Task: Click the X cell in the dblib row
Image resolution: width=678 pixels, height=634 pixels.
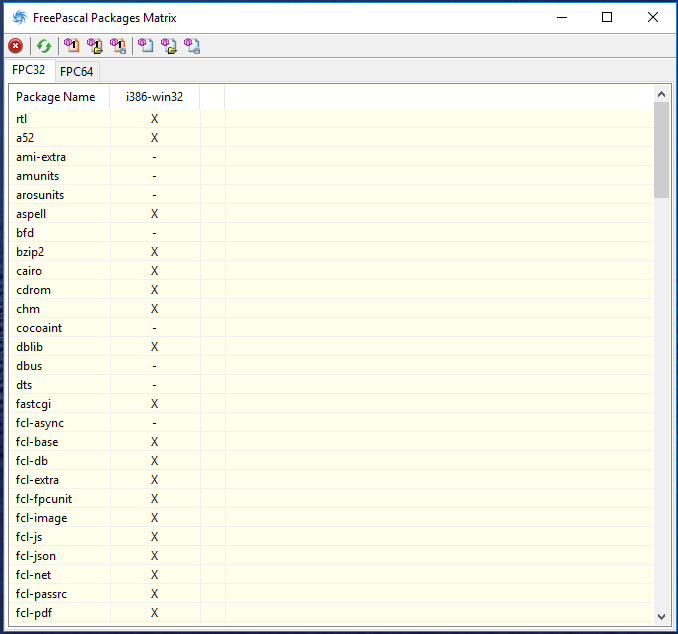Action: pyautogui.click(x=154, y=347)
